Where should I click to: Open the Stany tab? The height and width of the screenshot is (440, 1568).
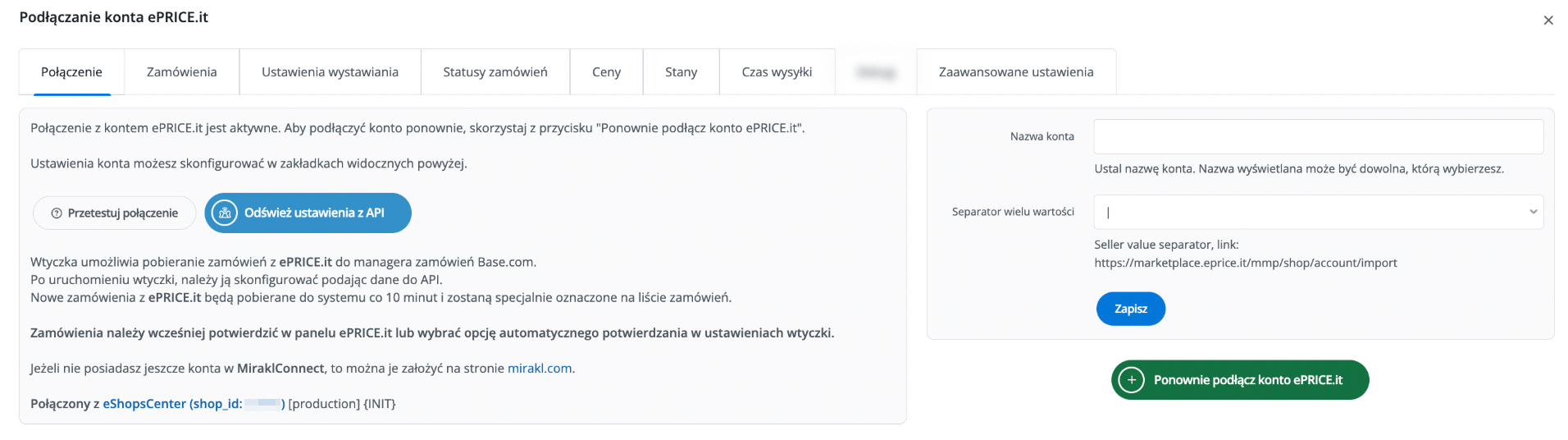click(x=681, y=72)
